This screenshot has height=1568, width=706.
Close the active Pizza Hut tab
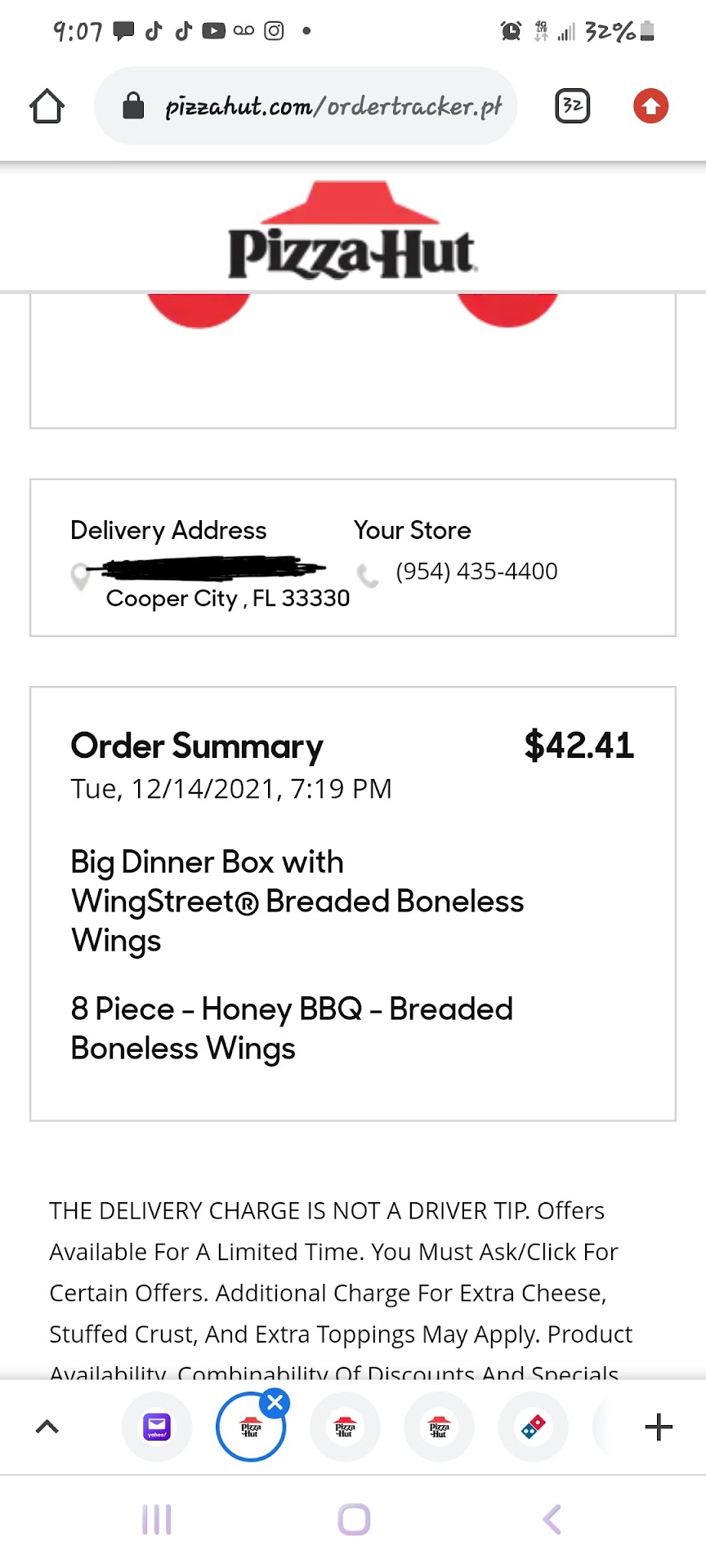[x=275, y=1403]
